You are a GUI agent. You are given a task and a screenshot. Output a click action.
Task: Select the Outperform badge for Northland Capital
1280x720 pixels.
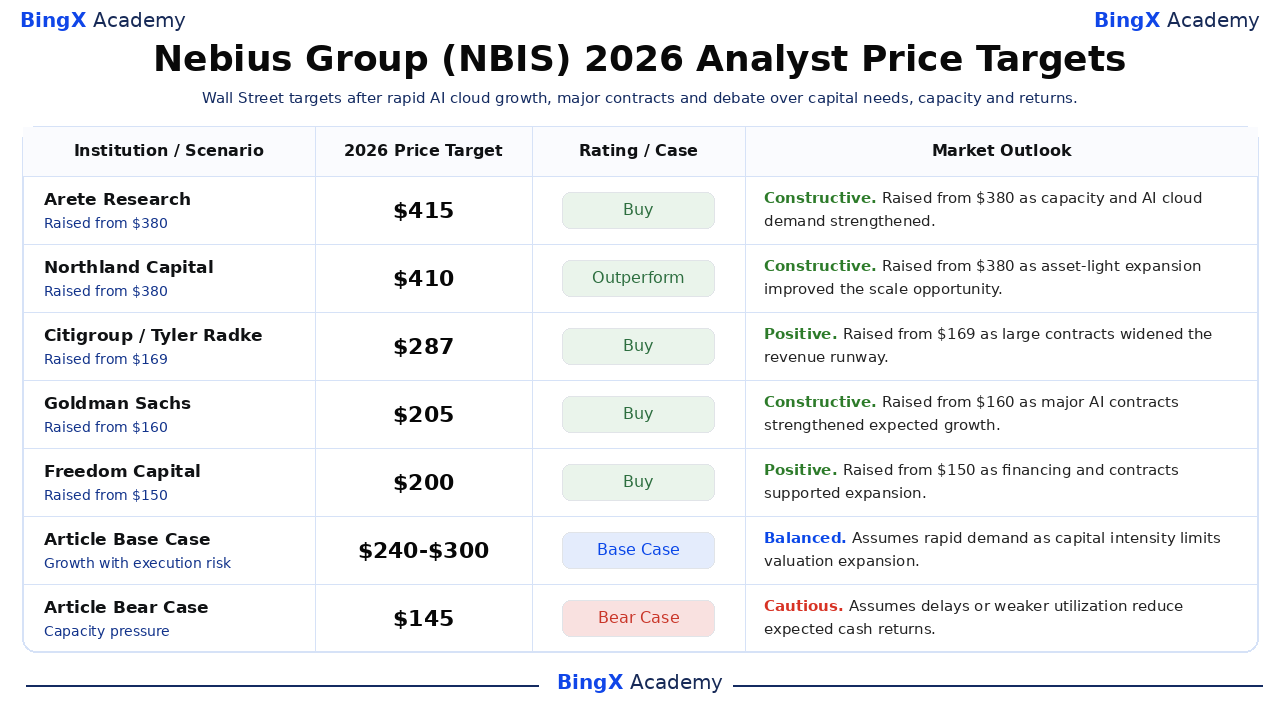(638, 279)
